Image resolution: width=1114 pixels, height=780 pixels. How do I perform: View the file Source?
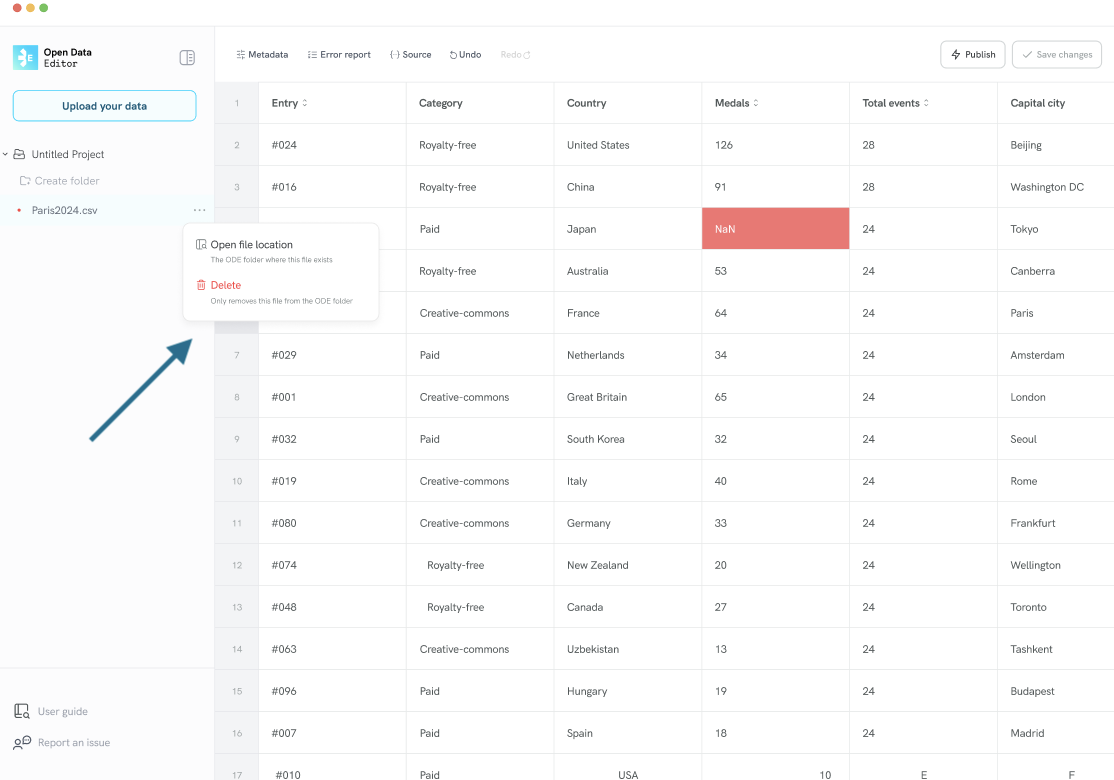coord(410,54)
